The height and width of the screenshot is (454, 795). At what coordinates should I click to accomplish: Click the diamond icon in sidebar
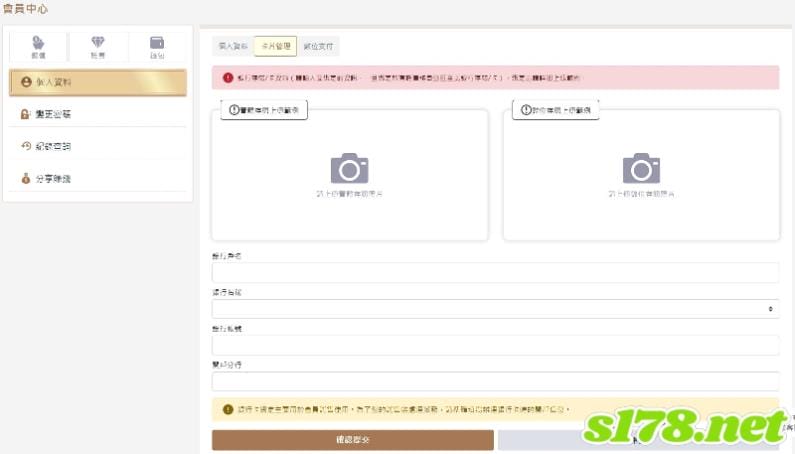[x=97, y=42]
